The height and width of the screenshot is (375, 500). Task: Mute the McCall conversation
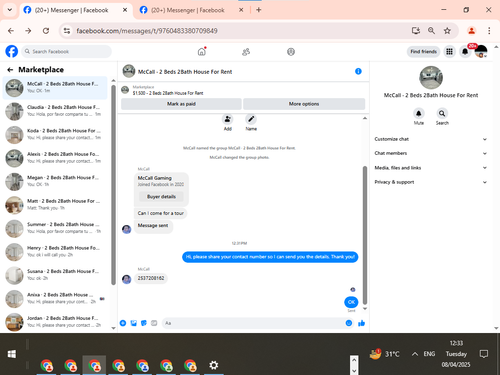point(419,114)
